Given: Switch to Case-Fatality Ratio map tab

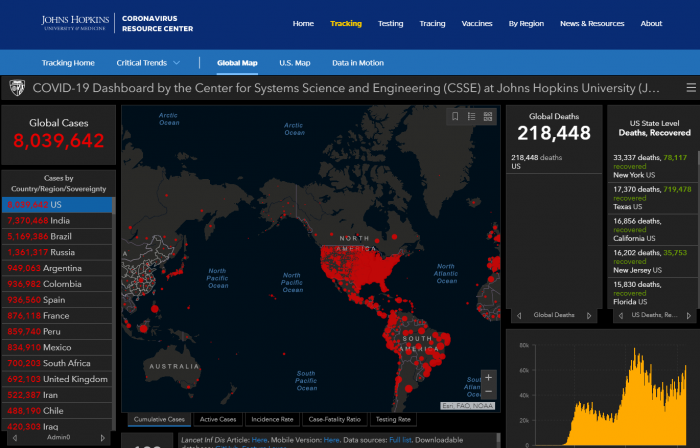Looking at the screenshot, I should pyautogui.click(x=334, y=419).
